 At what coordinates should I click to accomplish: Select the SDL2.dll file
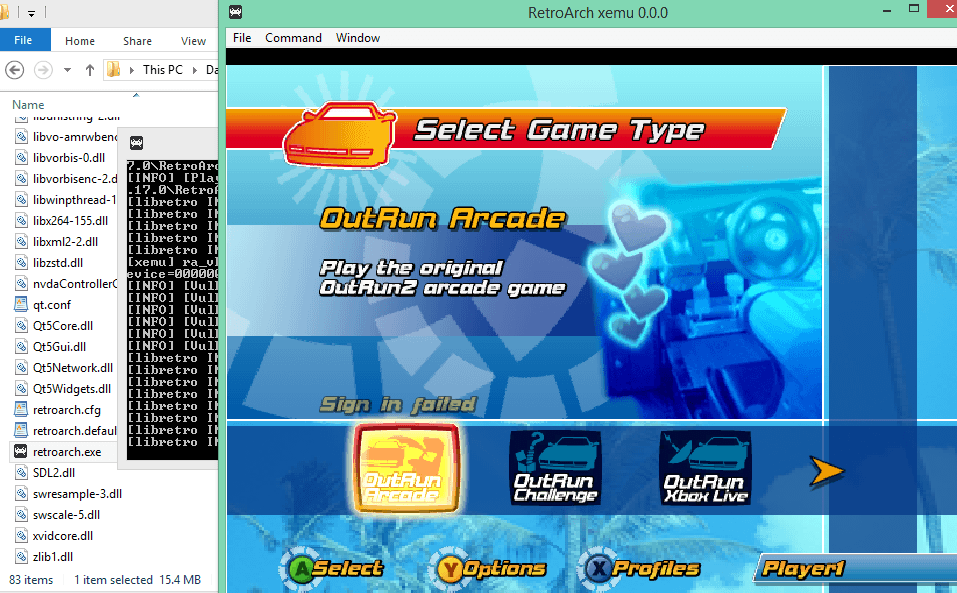54,472
